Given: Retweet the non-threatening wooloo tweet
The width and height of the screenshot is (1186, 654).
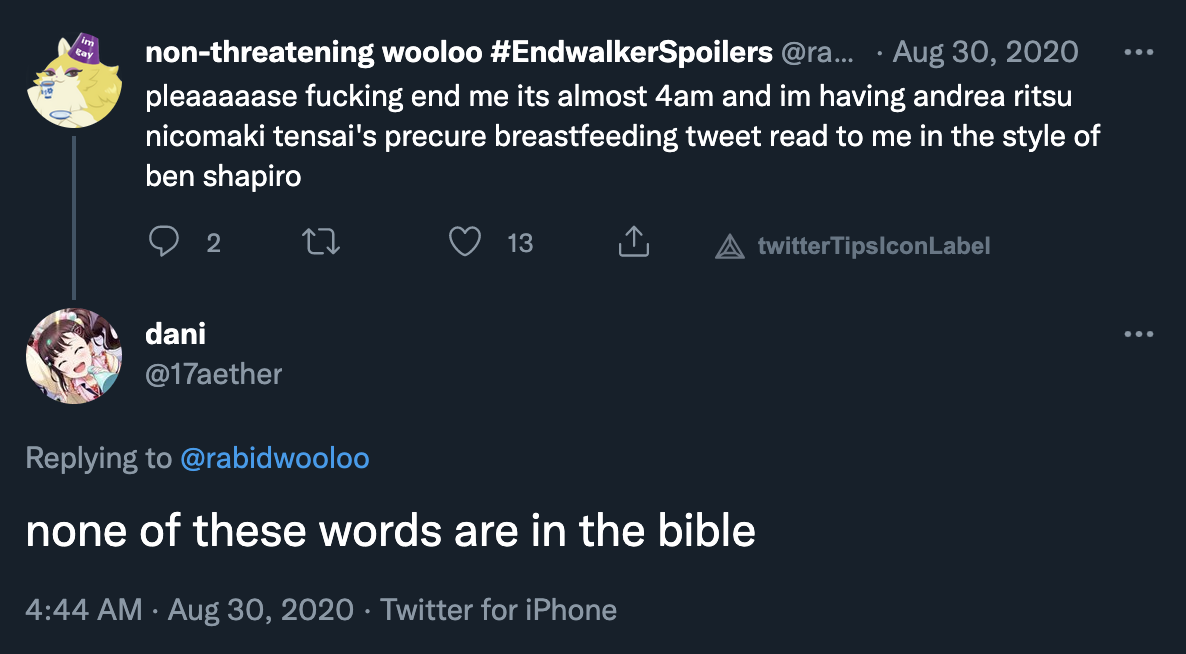Looking at the screenshot, I should click(x=322, y=243).
